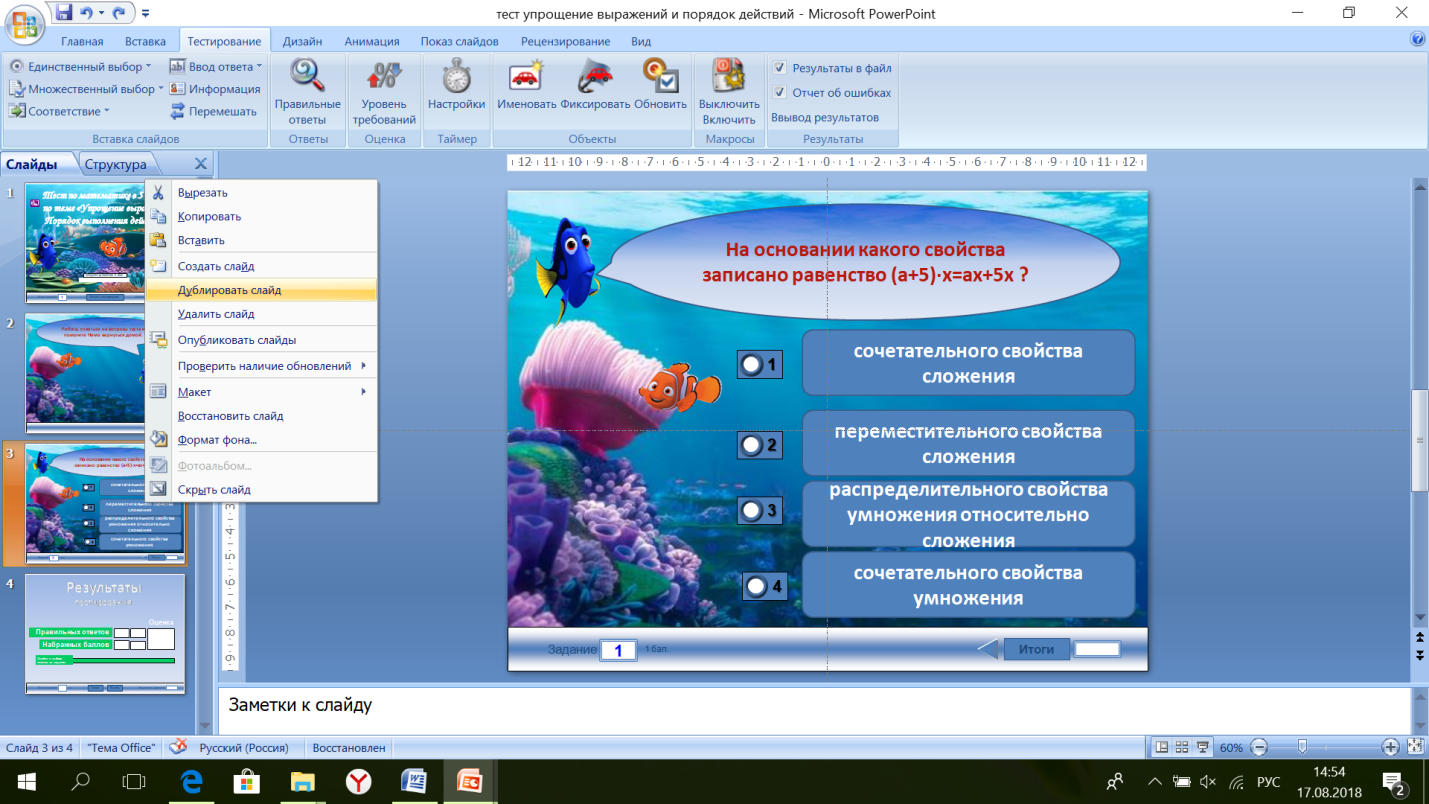The height and width of the screenshot is (804, 1429).
Task: Open File Explorer from taskbar
Action: point(302,781)
